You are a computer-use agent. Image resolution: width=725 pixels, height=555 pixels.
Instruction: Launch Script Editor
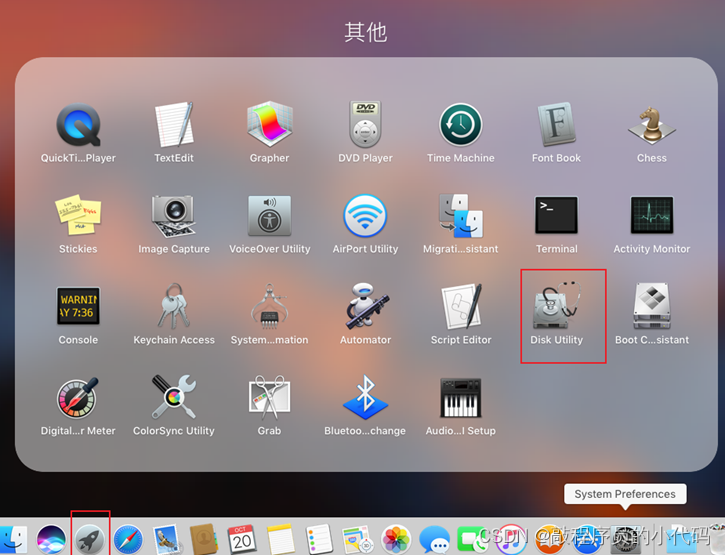(461, 306)
